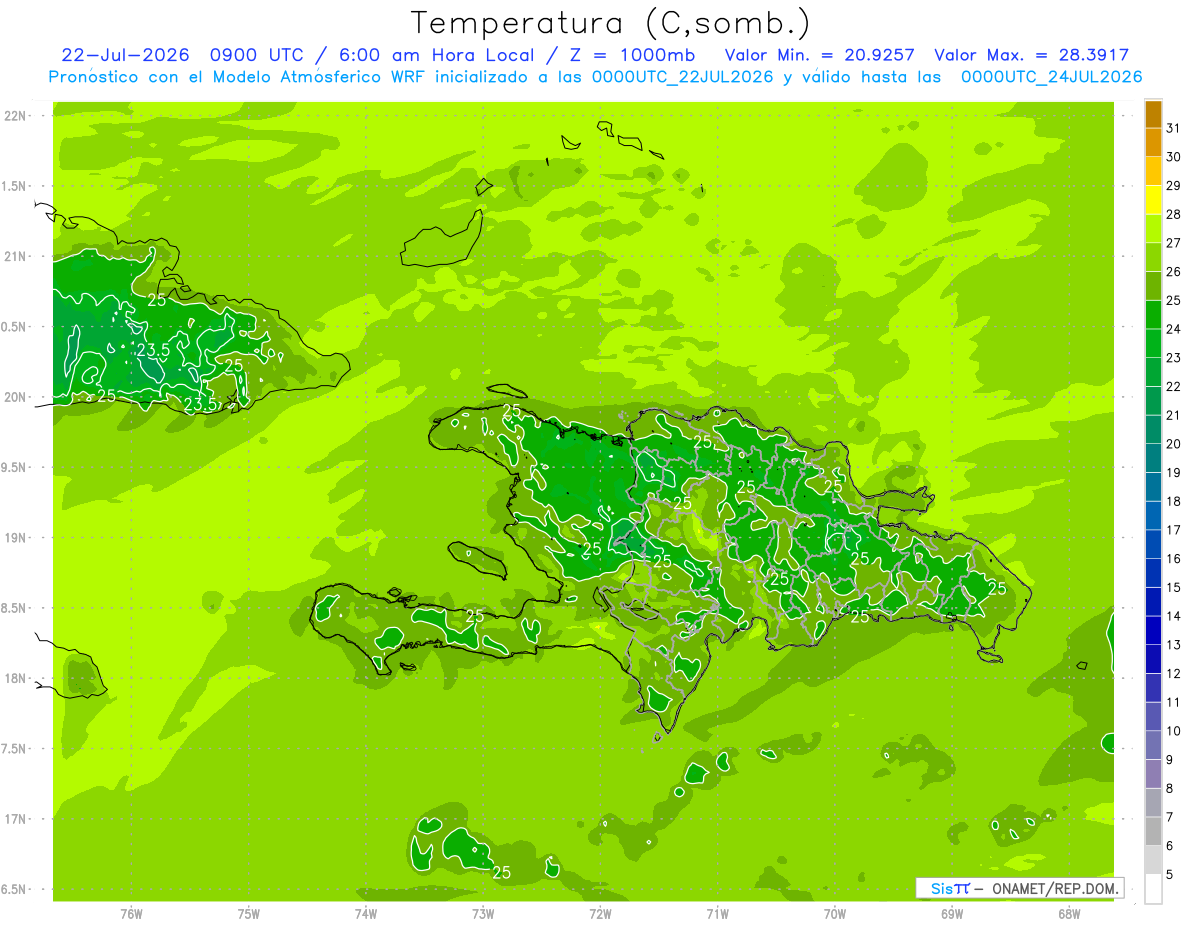Click the "22N" latitude label
1200x927 pixels.
point(17,116)
